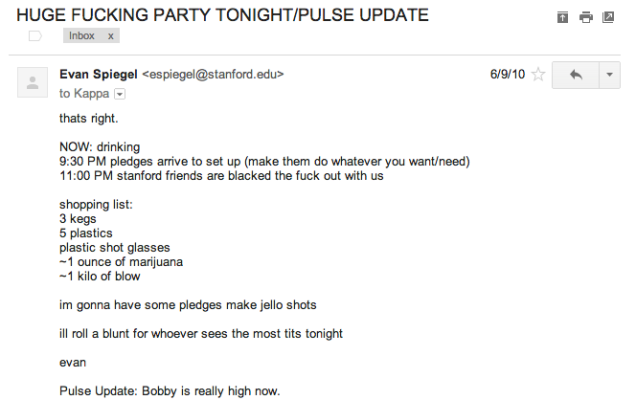Toggle the importance marker tag icon
The image size is (636, 400).
pyautogui.click(x=35, y=36)
